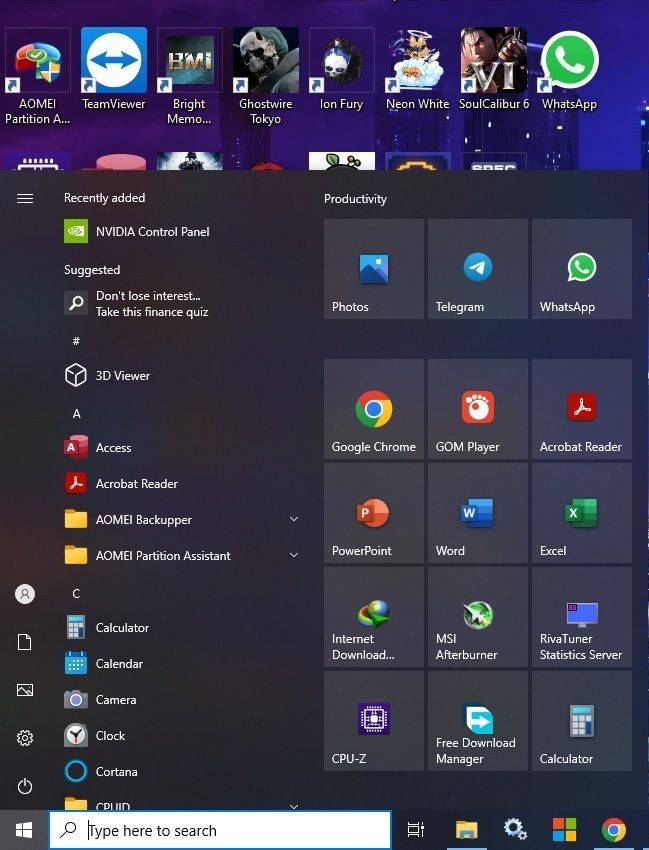
Task: Launch the PowerPoint tile
Action: coord(374,513)
